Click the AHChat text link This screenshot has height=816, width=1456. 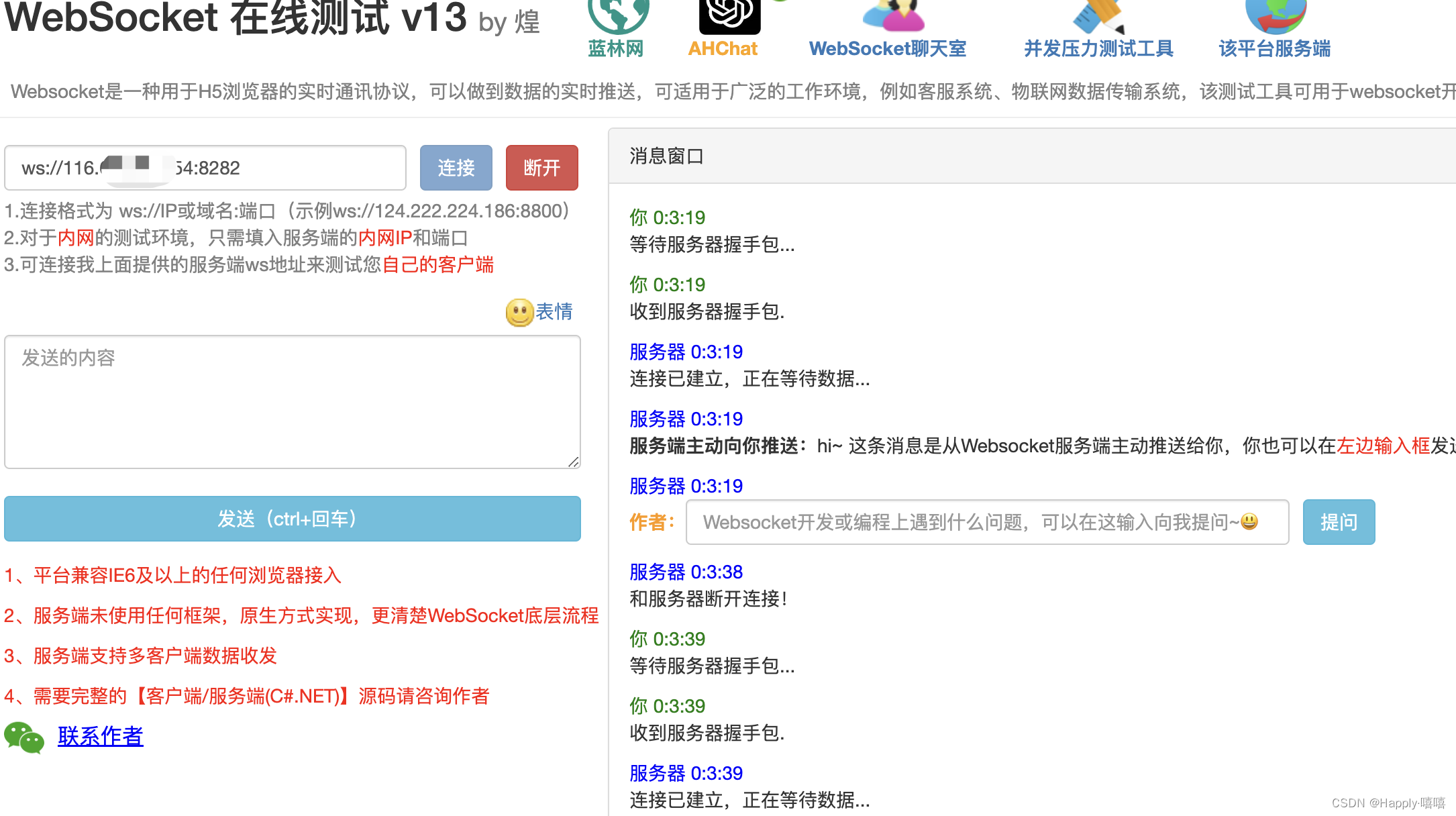click(x=723, y=48)
